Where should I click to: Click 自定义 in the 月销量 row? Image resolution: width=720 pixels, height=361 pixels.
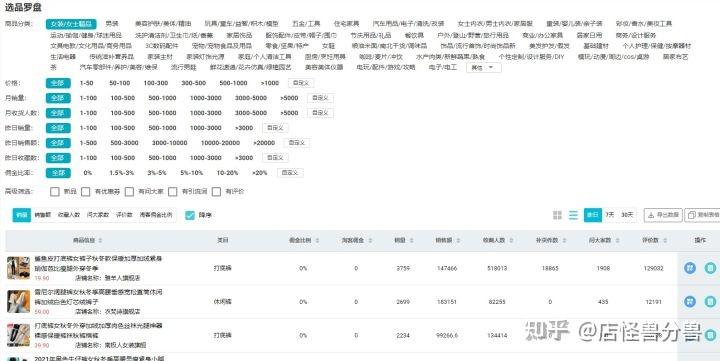pos(321,98)
